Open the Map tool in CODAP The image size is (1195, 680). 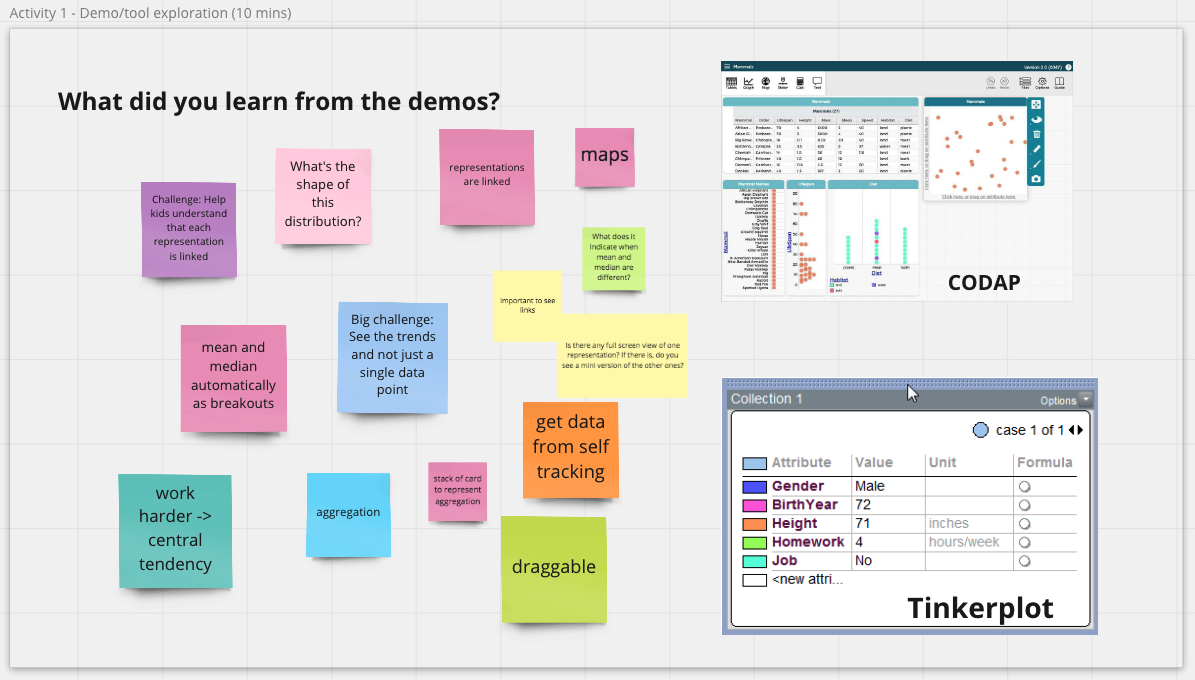765,84
